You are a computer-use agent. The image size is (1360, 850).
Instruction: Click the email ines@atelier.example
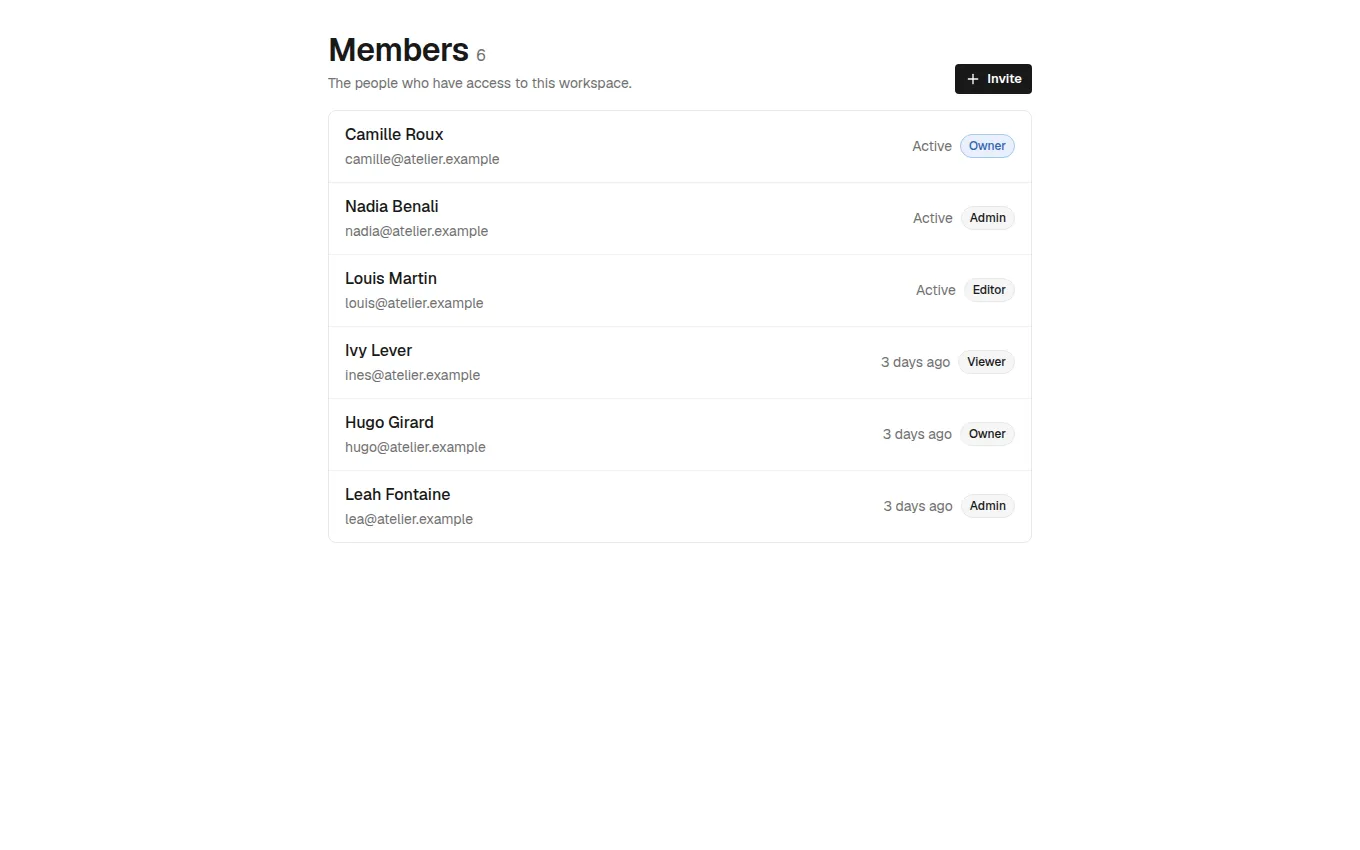pyautogui.click(x=412, y=375)
